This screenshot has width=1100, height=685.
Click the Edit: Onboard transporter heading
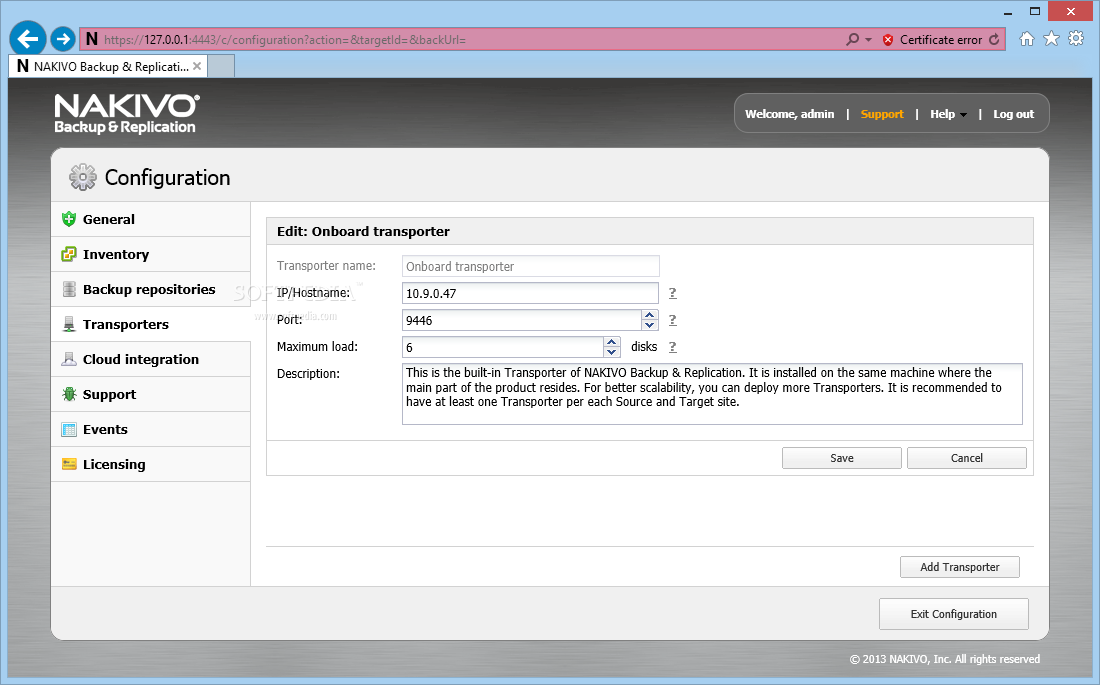click(x=363, y=232)
